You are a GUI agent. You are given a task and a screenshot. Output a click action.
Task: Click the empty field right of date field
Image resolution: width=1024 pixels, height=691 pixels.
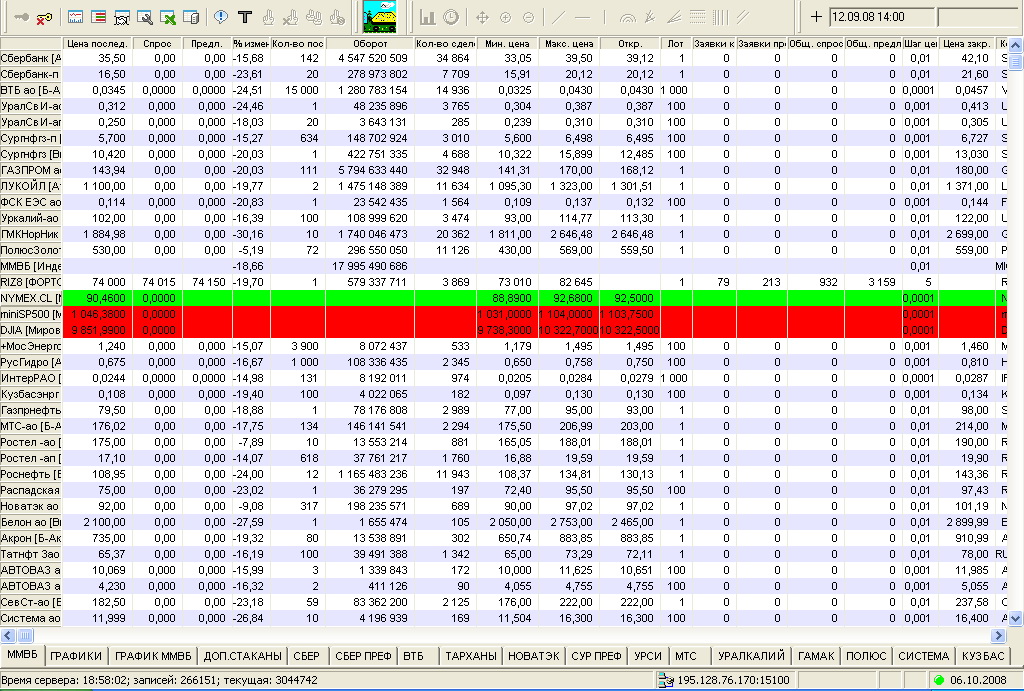coord(976,17)
